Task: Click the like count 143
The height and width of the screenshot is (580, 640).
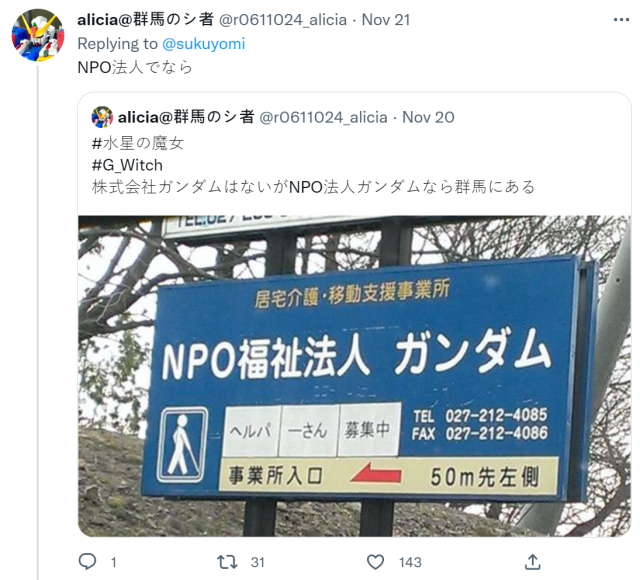Action: [x=410, y=562]
